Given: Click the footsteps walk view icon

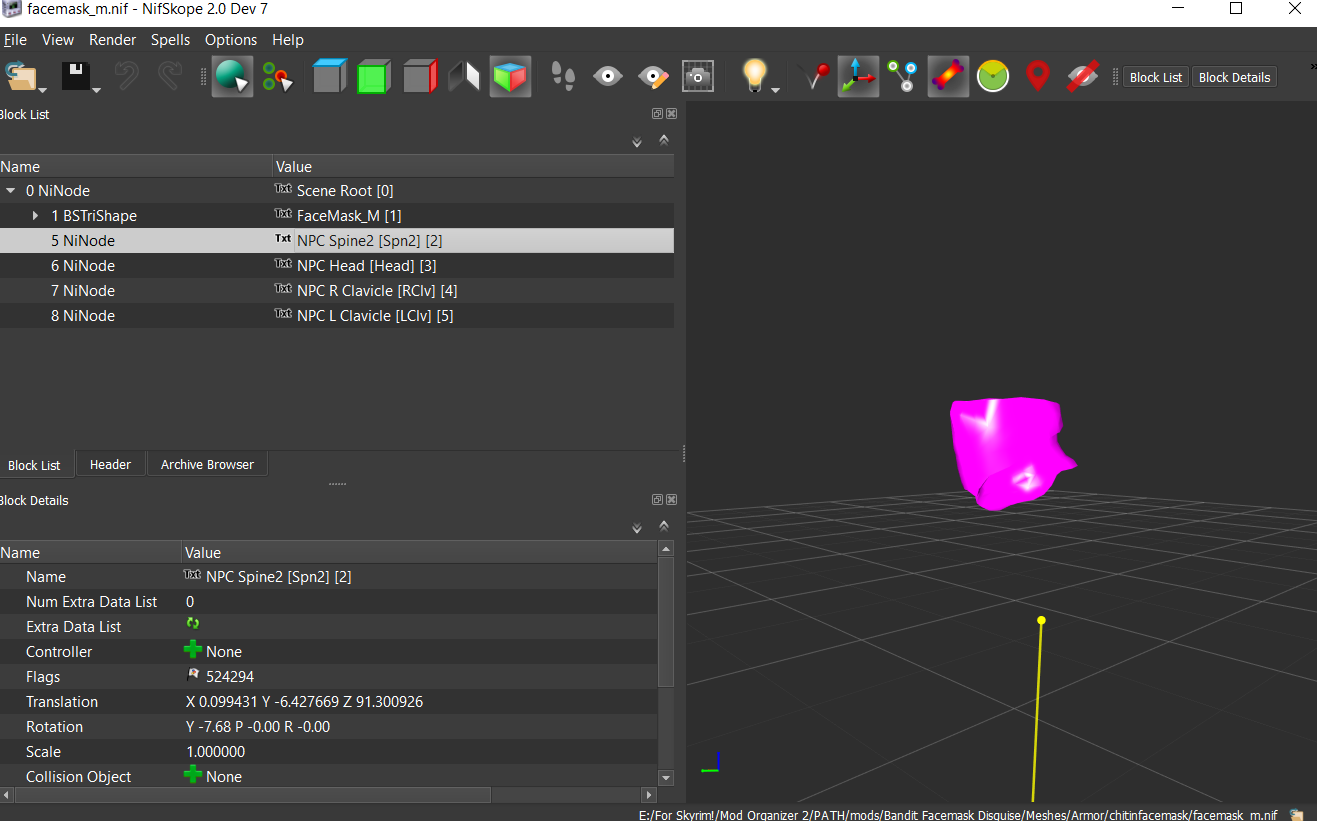Looking at the screenshot, I should click(564, 77).
